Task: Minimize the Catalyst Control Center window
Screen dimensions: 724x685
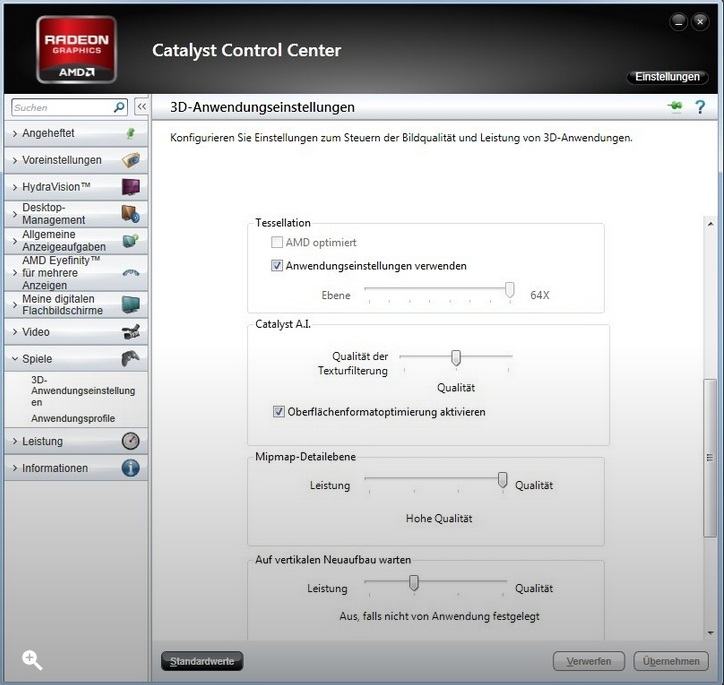Action: pyautogui.click(x=678, y=22)
